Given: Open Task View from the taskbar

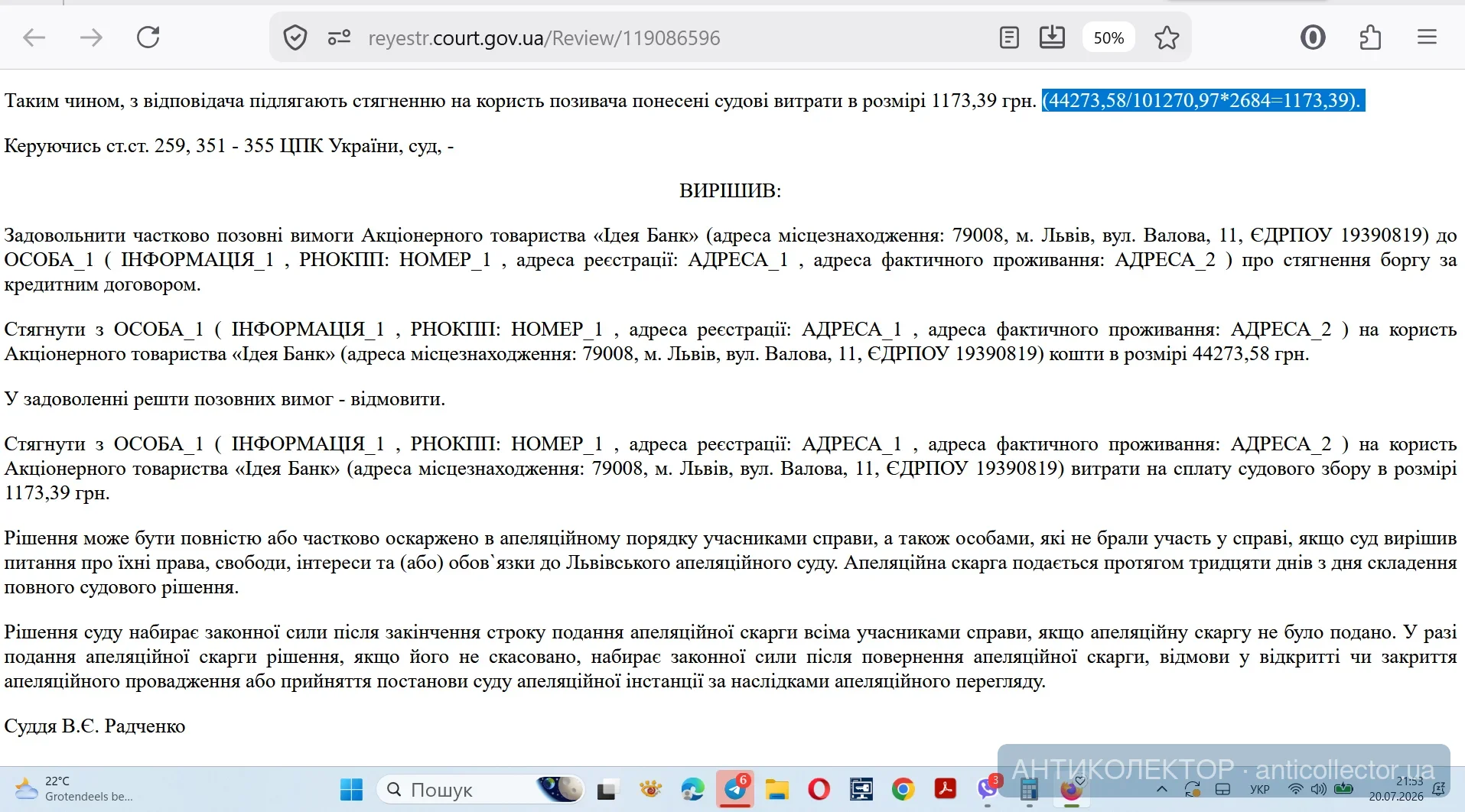Looking at the screenshot, I should click(607, 789).
